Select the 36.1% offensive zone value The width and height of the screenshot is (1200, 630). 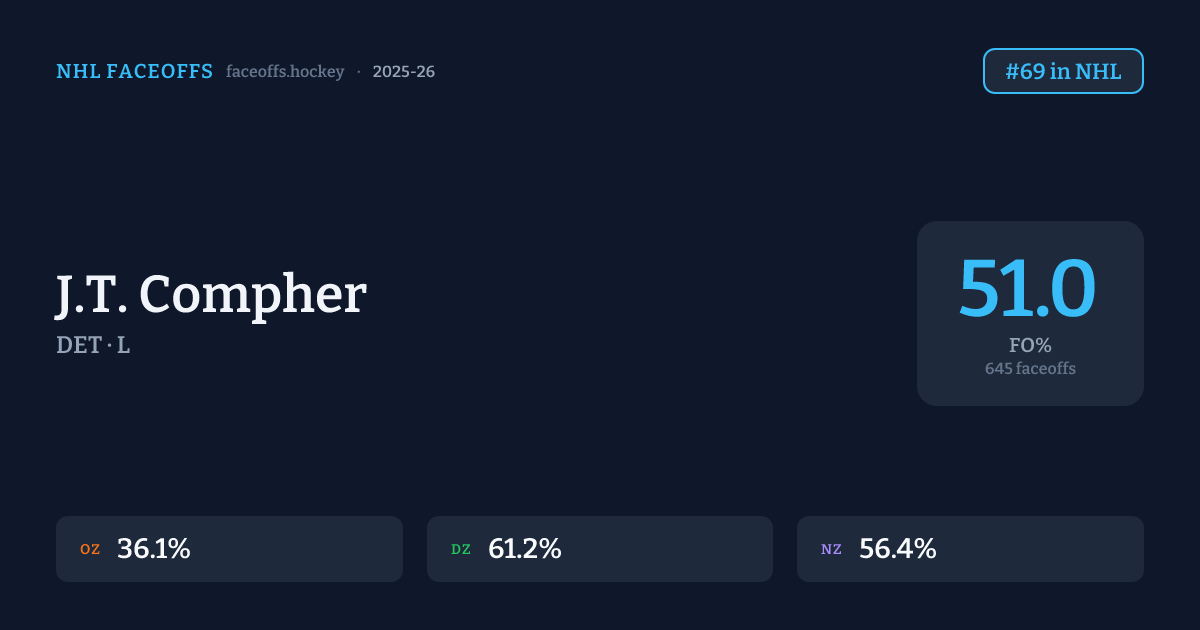tap(153, 549)
